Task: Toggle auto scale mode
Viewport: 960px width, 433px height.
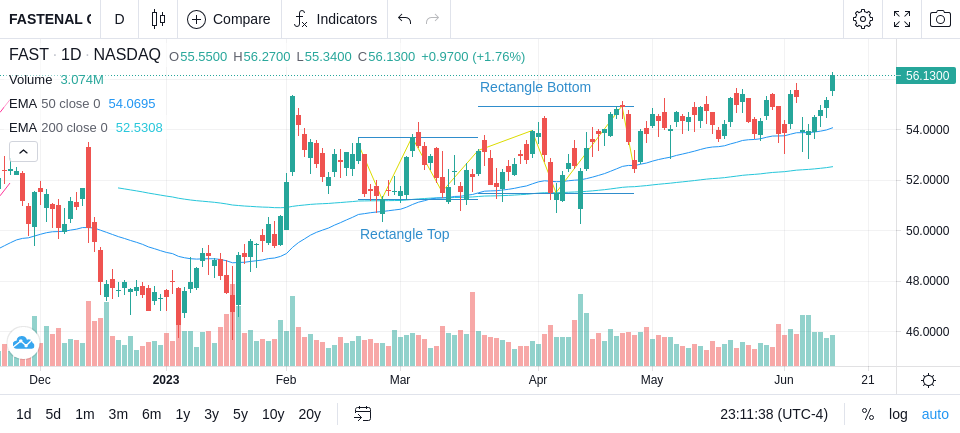Action: click(x=935, y=414)
